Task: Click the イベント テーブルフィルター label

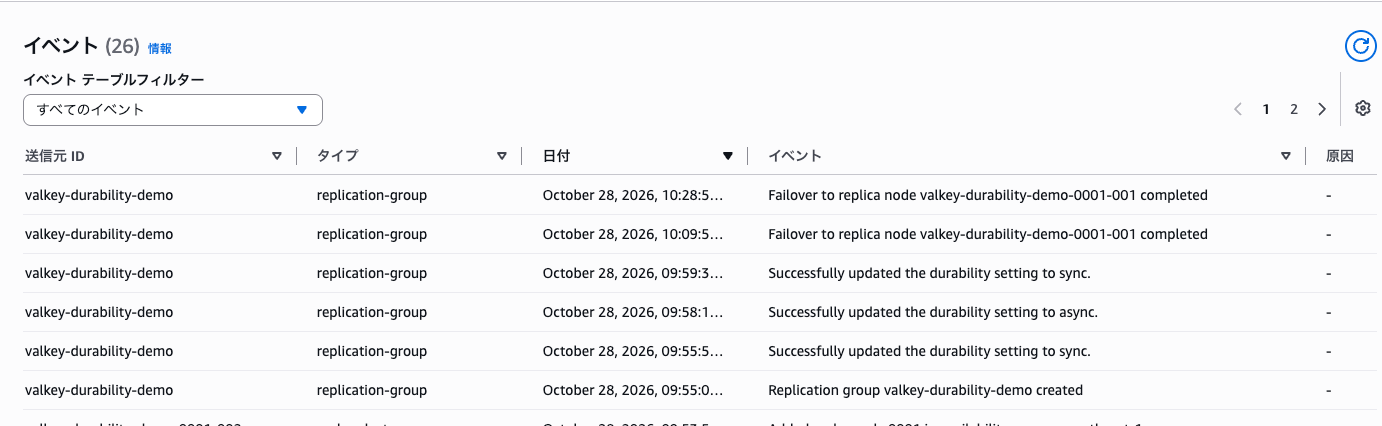Action: coord(114,80)
